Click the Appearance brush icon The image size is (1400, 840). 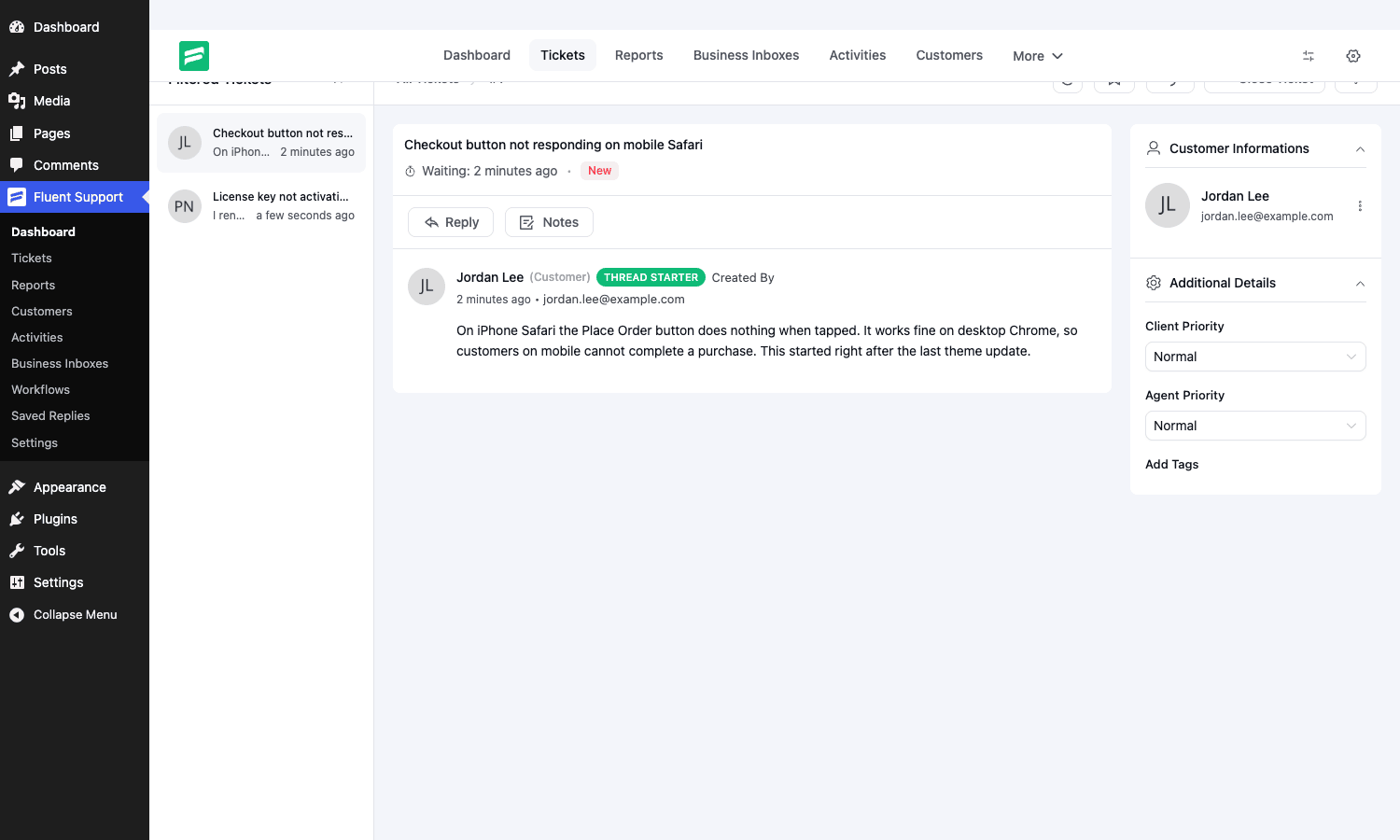pos(17,487)
